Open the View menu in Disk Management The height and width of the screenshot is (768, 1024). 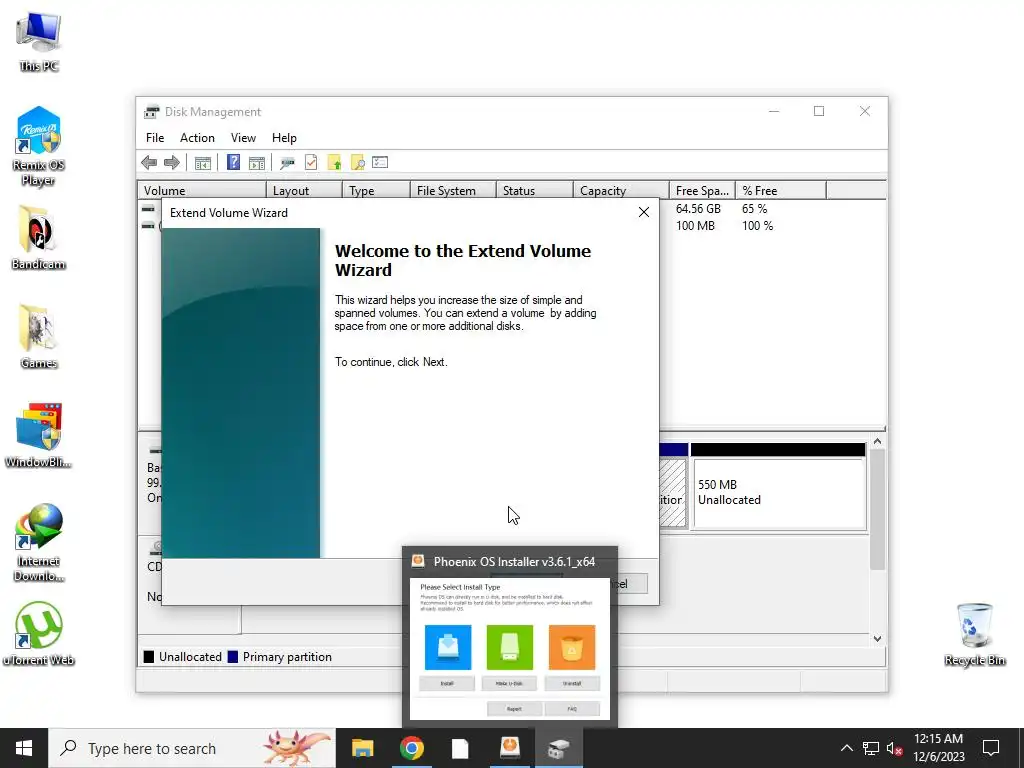coord(243,138)
